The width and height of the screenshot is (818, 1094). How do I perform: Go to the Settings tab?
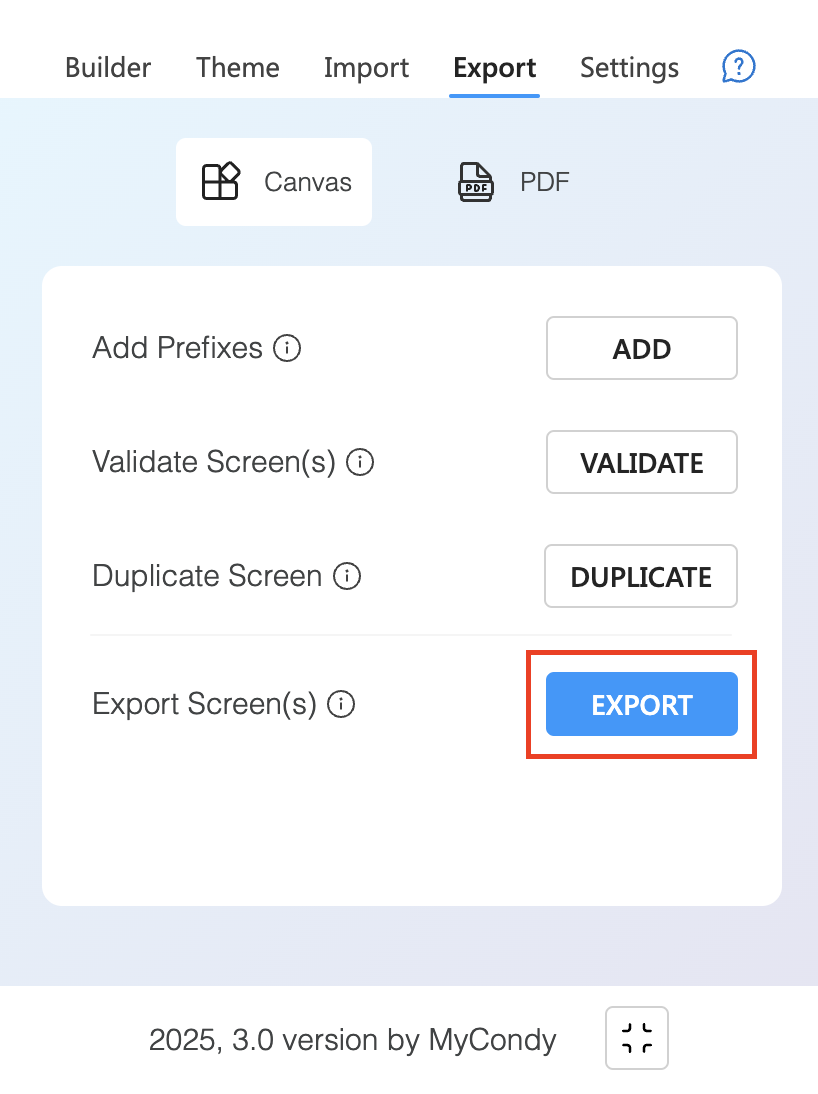click(x=630, y=68)
